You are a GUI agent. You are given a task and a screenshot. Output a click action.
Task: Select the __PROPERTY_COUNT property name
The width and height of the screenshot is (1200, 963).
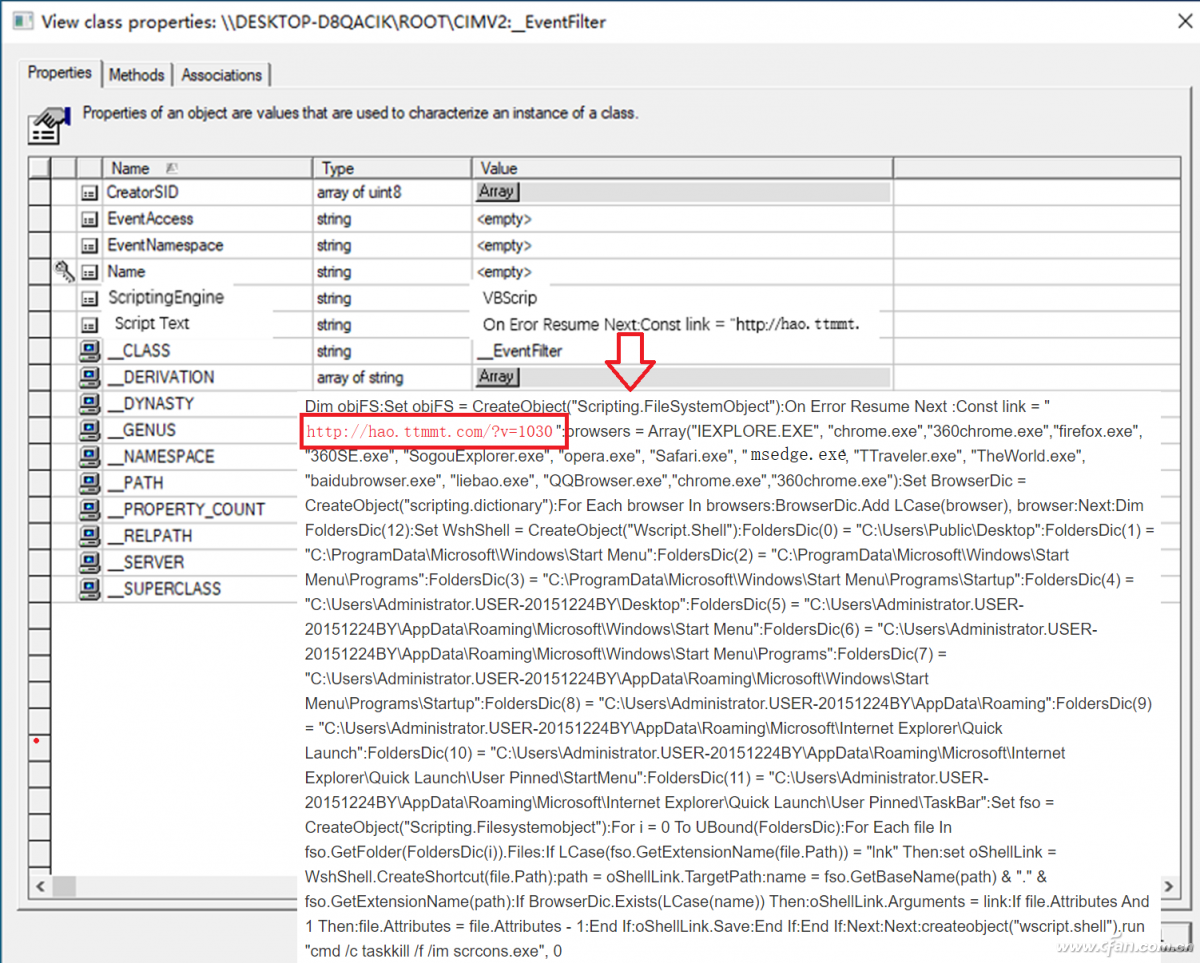click(x=187, y=509)
